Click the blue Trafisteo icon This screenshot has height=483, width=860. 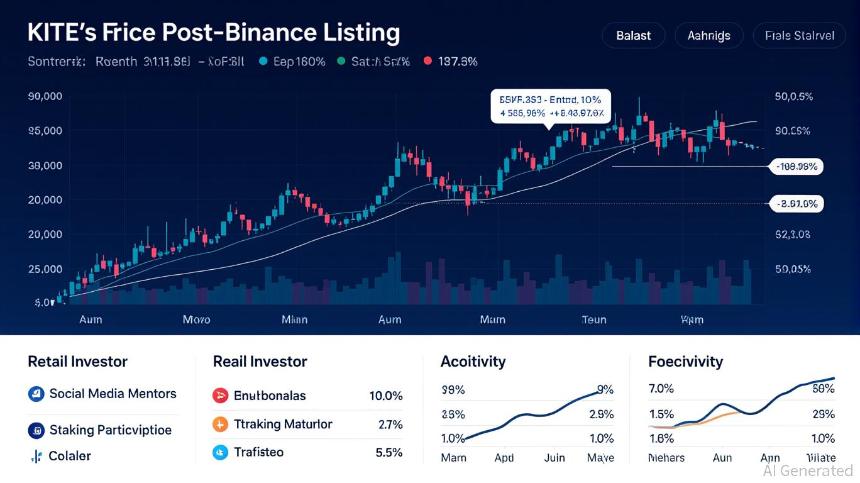point(221,452)
